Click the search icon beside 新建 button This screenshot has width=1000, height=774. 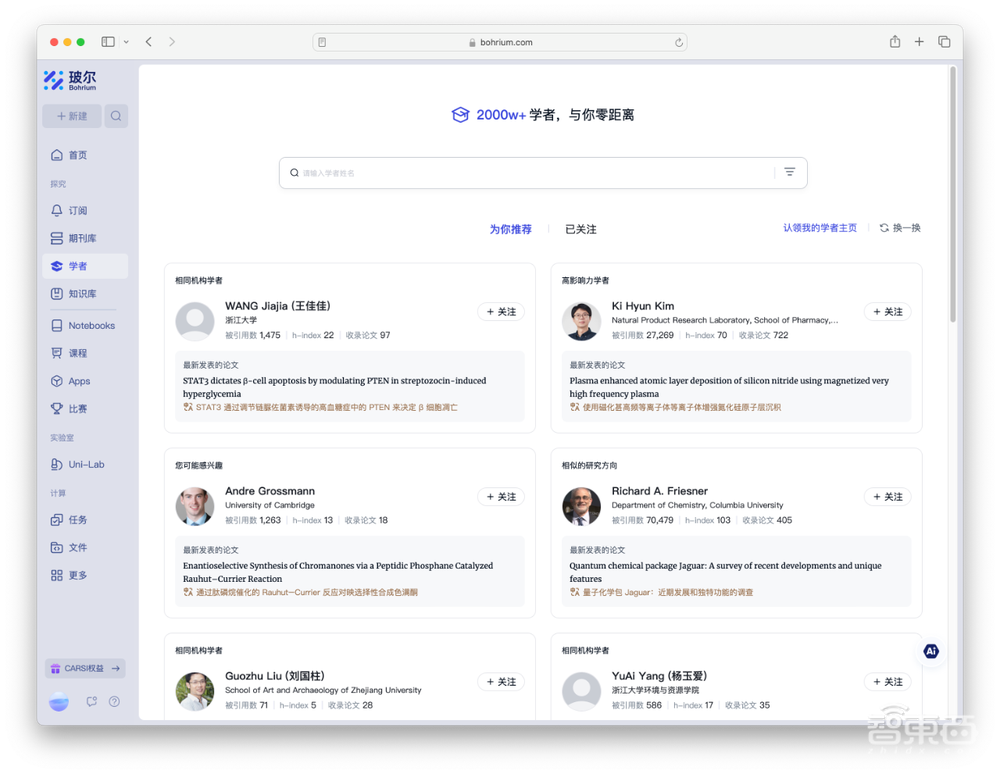tap(116, 116)
